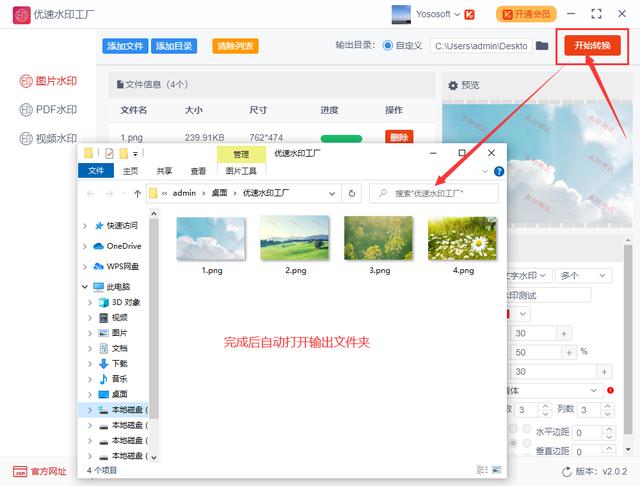Click the output folder browse icon

click(x=542, y=45)
